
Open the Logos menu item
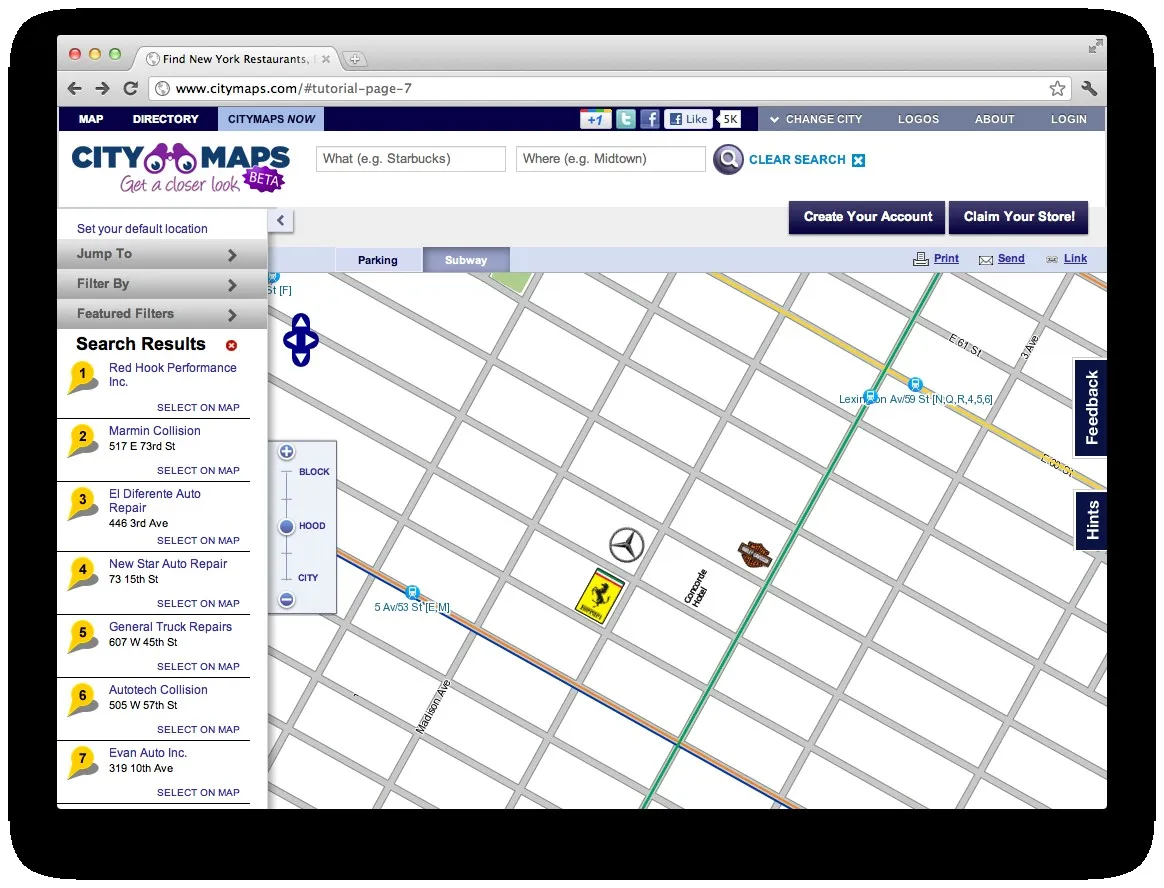coord(918,119)
